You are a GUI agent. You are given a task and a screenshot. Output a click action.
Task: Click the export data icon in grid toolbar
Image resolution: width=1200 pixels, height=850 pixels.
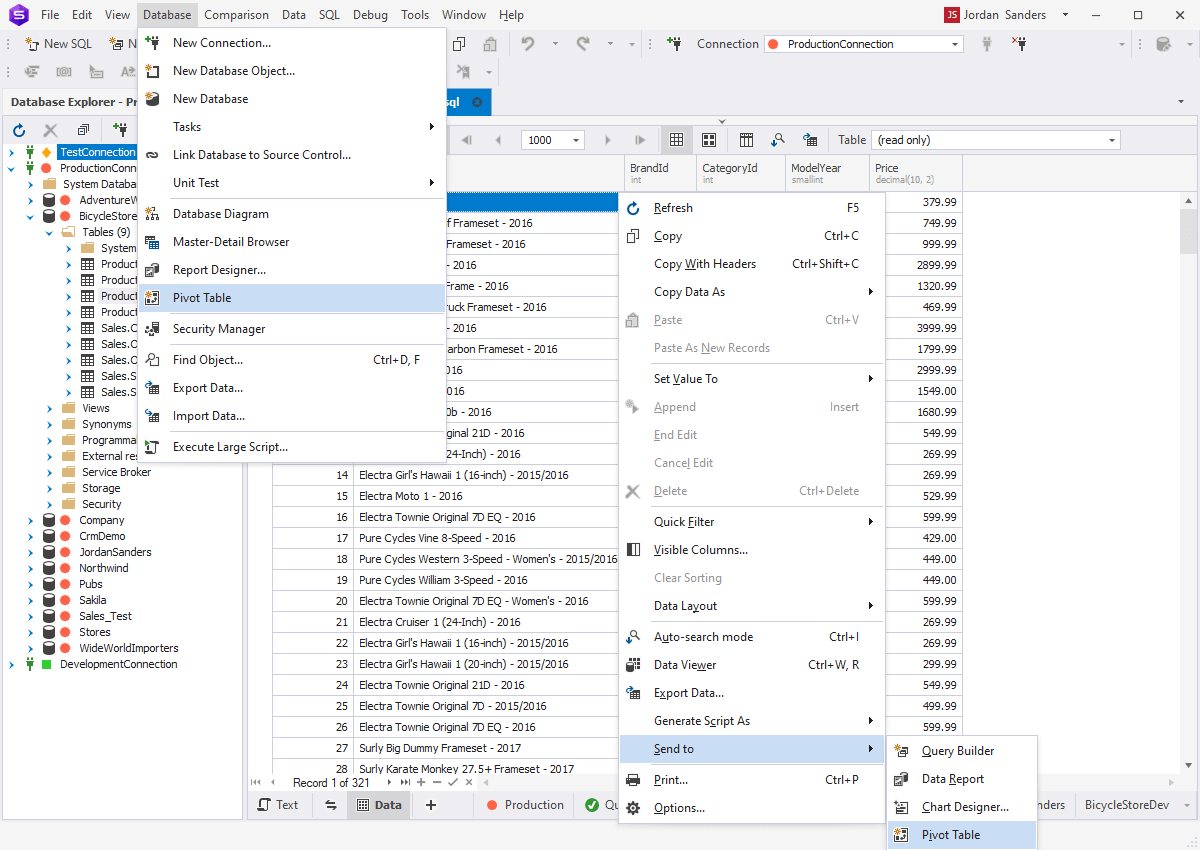(x=810, y=140)
